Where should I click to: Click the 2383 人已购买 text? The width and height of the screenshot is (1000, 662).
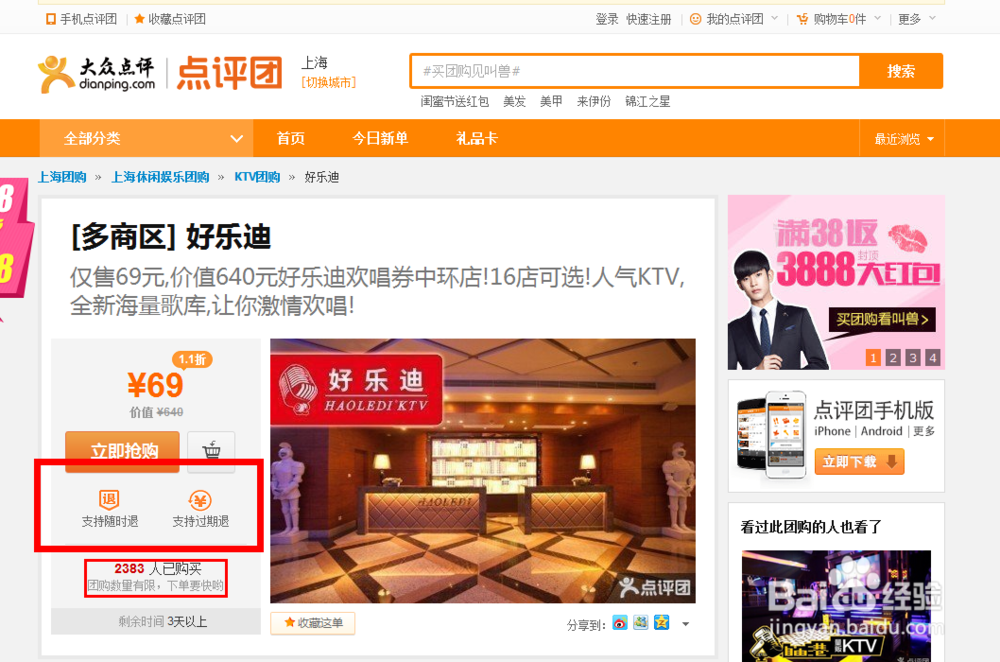(158, 568)
